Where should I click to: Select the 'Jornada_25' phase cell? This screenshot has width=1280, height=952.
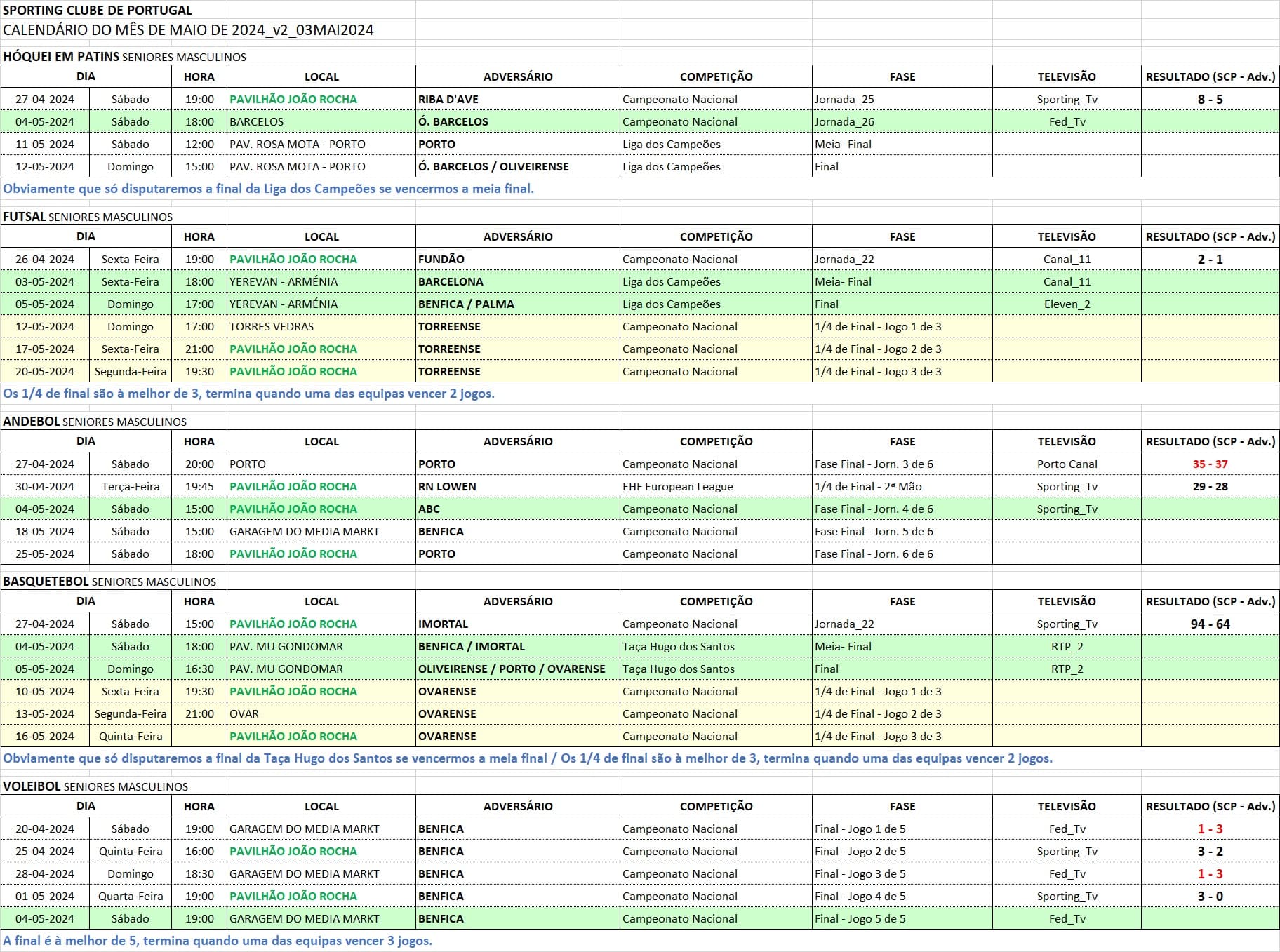pyautogui.click(x=902, y=99)
